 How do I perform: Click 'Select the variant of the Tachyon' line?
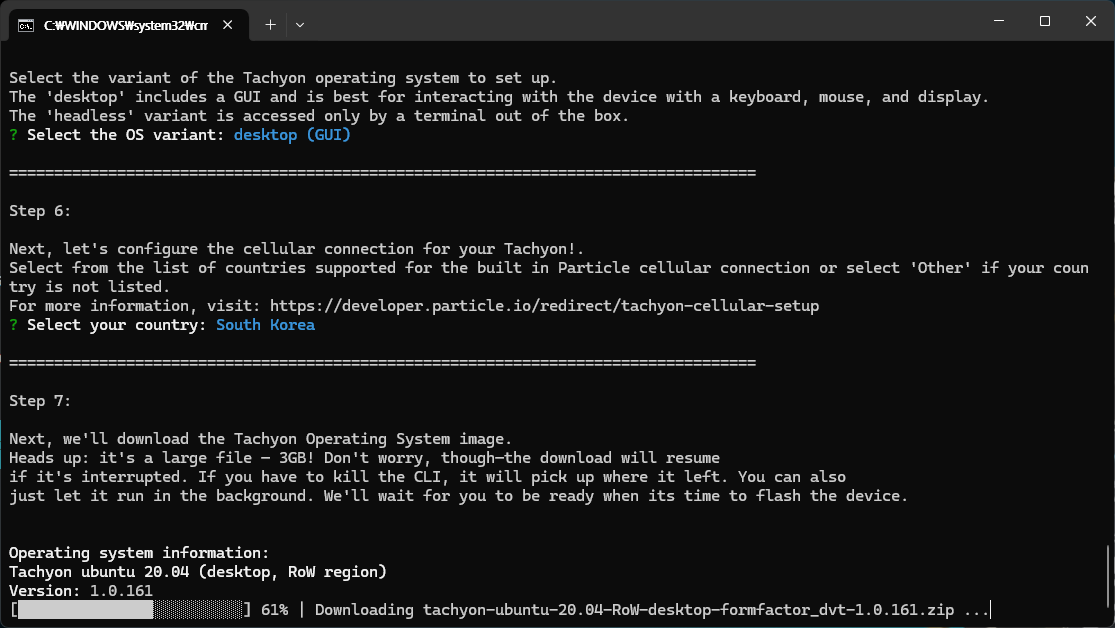click(283, 78)
